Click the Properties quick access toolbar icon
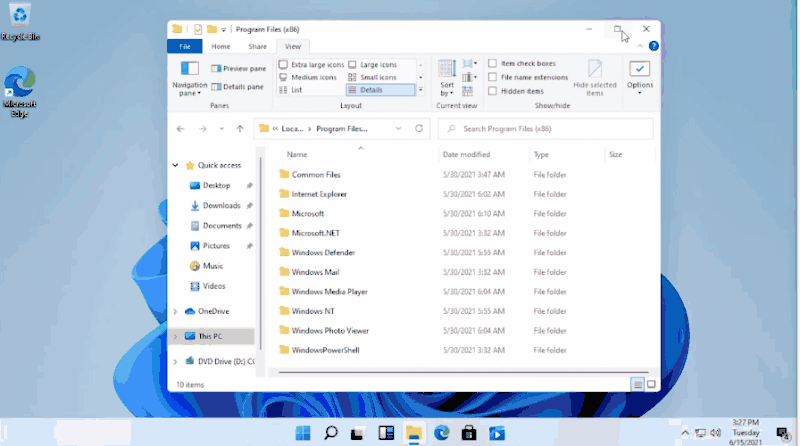The width and height of the screenshot is (800, 446). pos(198,29)
